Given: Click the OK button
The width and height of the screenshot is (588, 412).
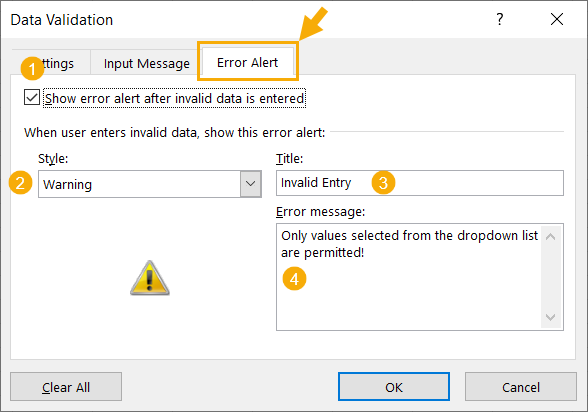Looking at the screenshot, I should (x=394, y=387).
